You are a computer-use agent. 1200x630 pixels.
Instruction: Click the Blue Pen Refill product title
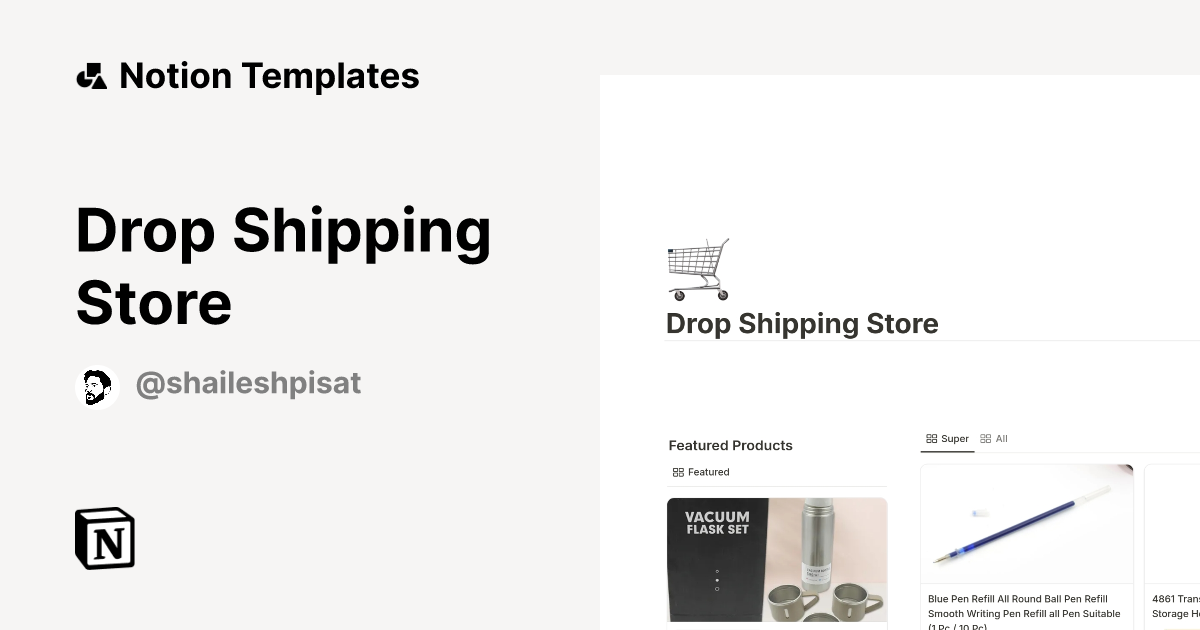[1024, 606]
